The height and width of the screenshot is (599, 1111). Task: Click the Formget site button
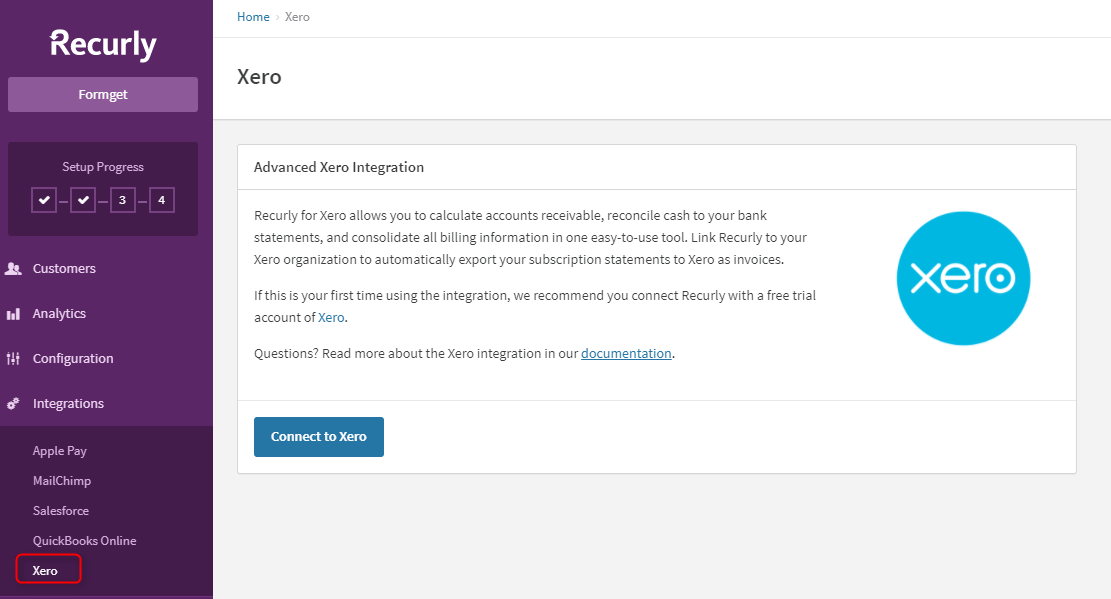tap(103, 94)
